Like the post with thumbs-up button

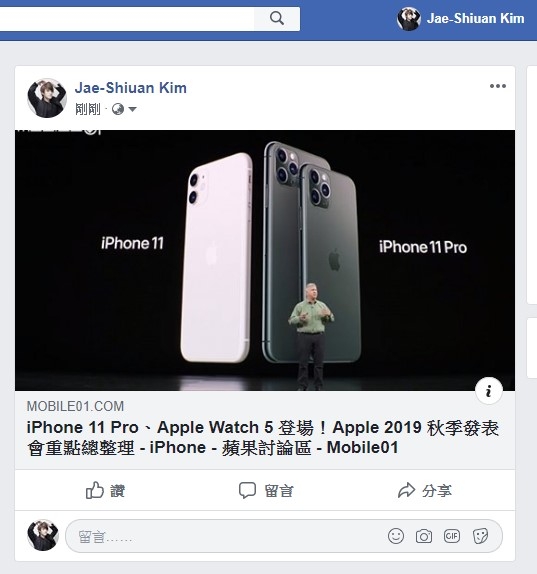click(x=105, y=490)
